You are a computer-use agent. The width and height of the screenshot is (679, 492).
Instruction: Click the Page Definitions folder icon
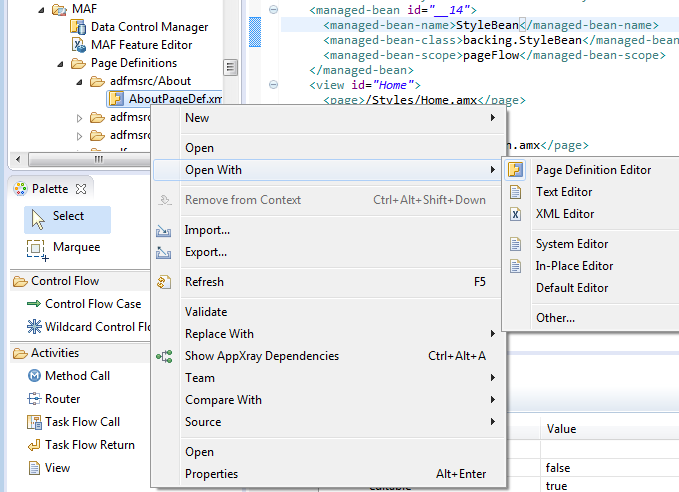[78, 64]
